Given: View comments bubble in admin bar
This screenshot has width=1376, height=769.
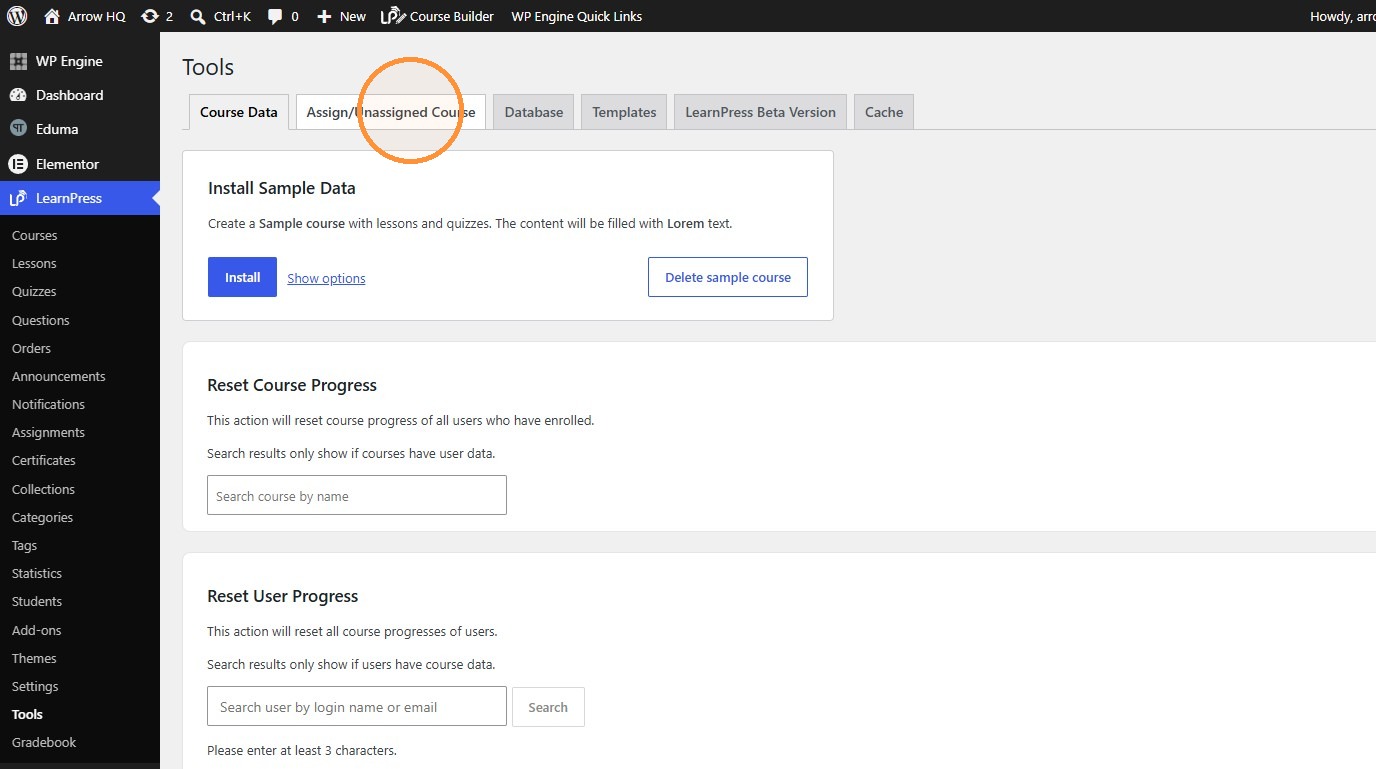Looking at the screenshot, I should tap(275, 16).
